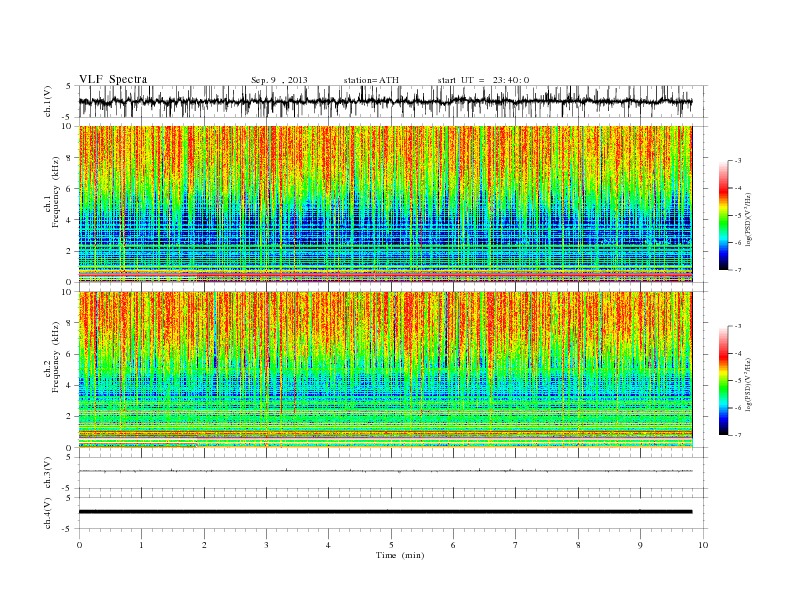Click the 'Time (min)' axis label
The height and width of the screenshot is (612, 792).
[x=400, y=555]
